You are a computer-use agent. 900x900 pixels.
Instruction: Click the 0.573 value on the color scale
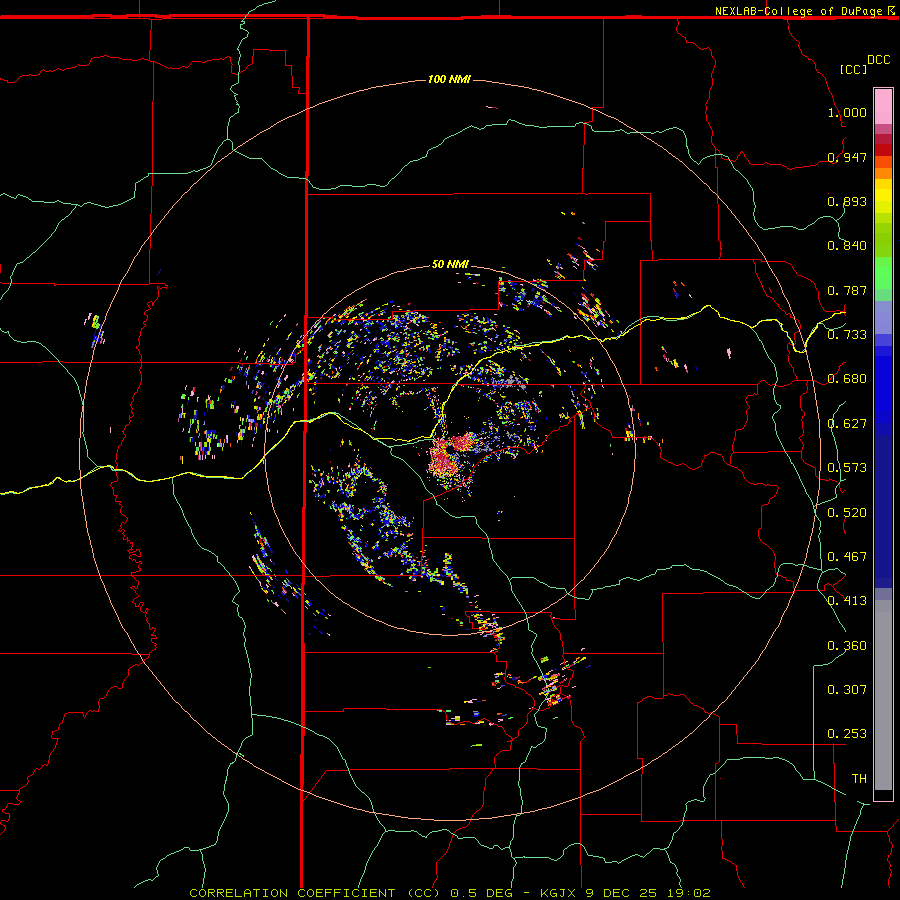tap(847, 468)
